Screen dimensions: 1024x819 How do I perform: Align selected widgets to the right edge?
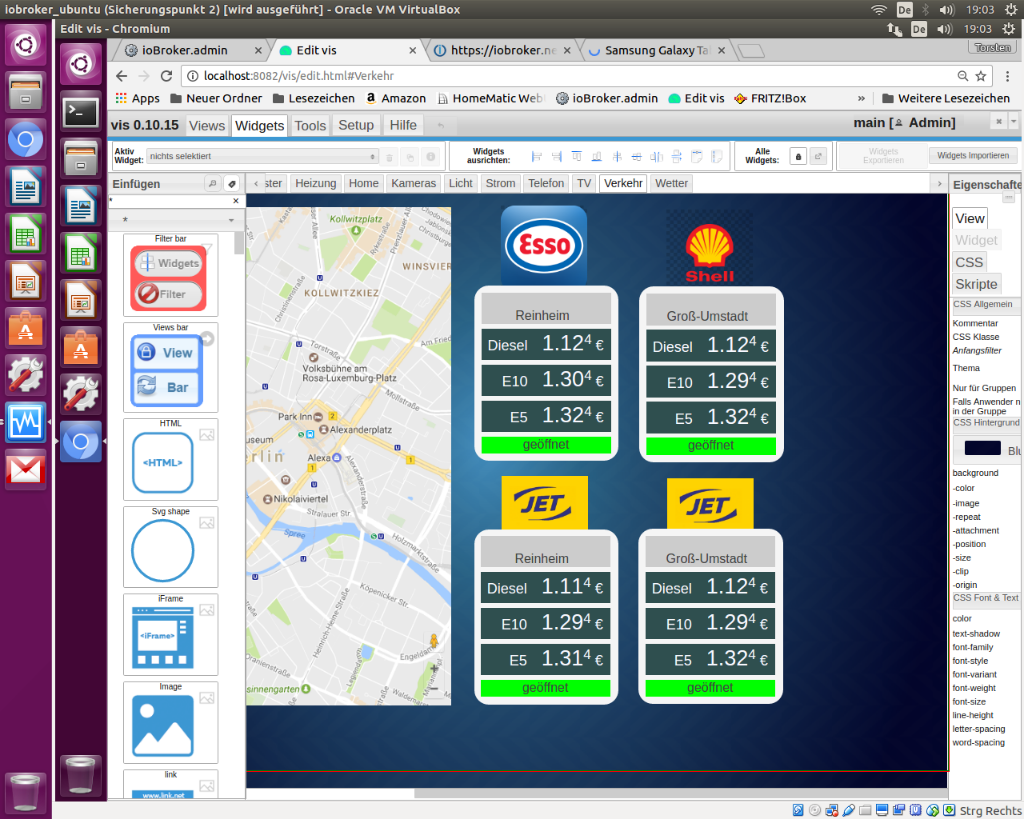point(556,157)
